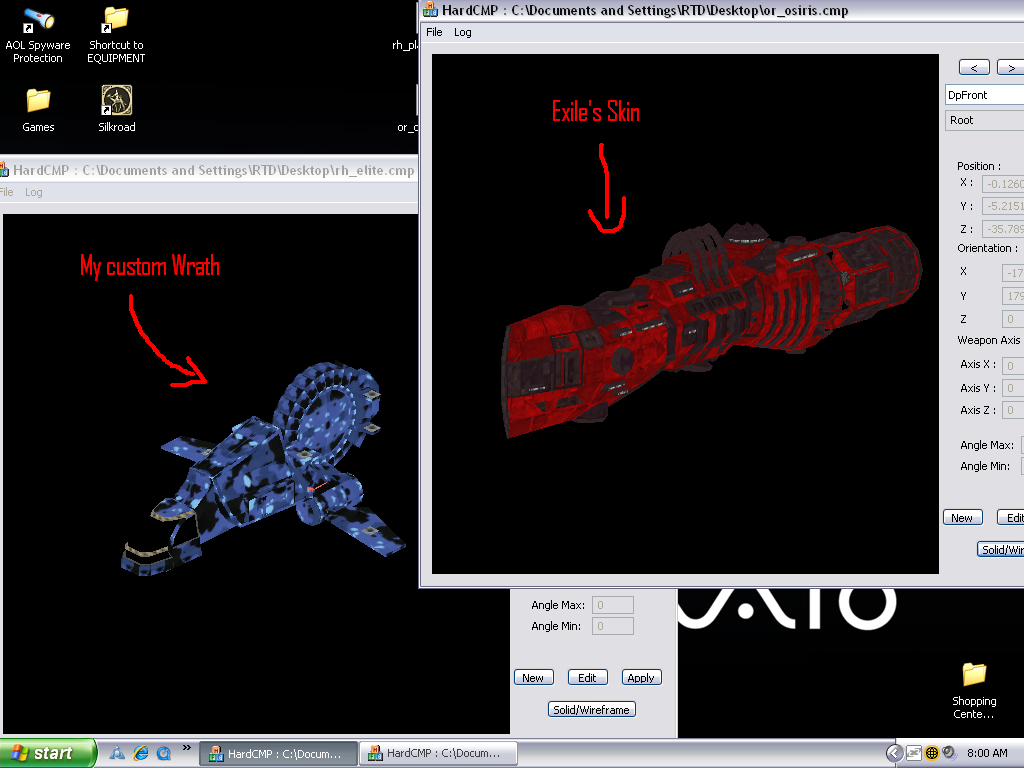
Task: Click previous hardpoint '<' button
Action: 974,67
